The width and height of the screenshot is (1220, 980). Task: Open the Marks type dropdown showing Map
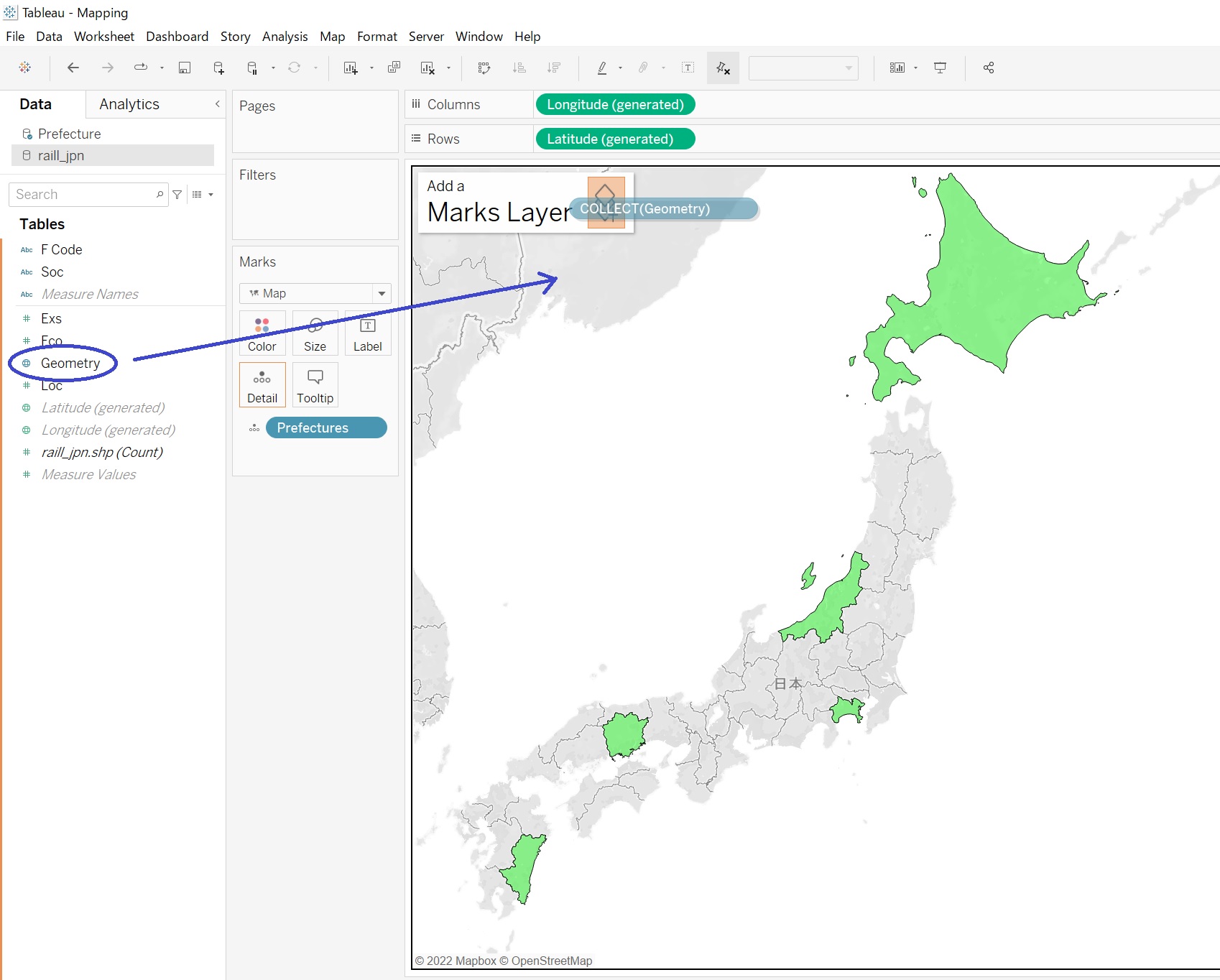(381, 293)
